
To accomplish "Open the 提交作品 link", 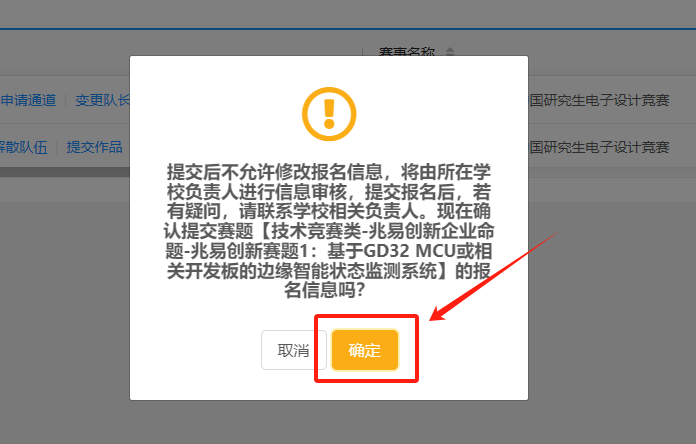I will [x=94, y=147].
